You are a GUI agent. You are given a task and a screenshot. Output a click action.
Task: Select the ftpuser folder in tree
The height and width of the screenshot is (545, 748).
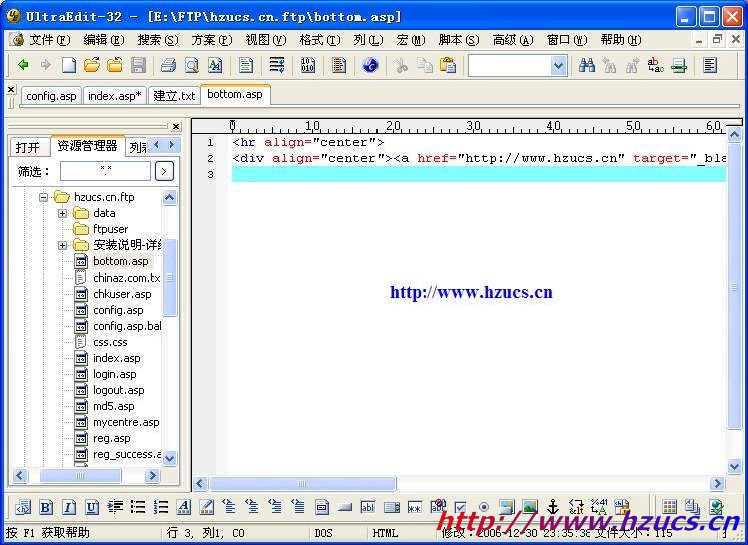(110, 229)
